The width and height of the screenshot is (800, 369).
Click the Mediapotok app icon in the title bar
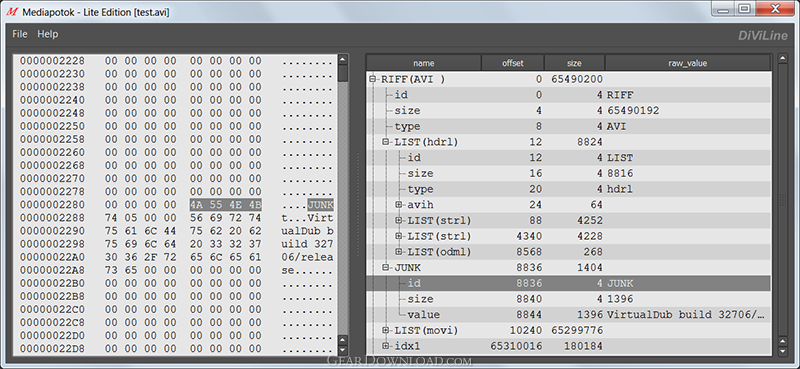point(13,11)
